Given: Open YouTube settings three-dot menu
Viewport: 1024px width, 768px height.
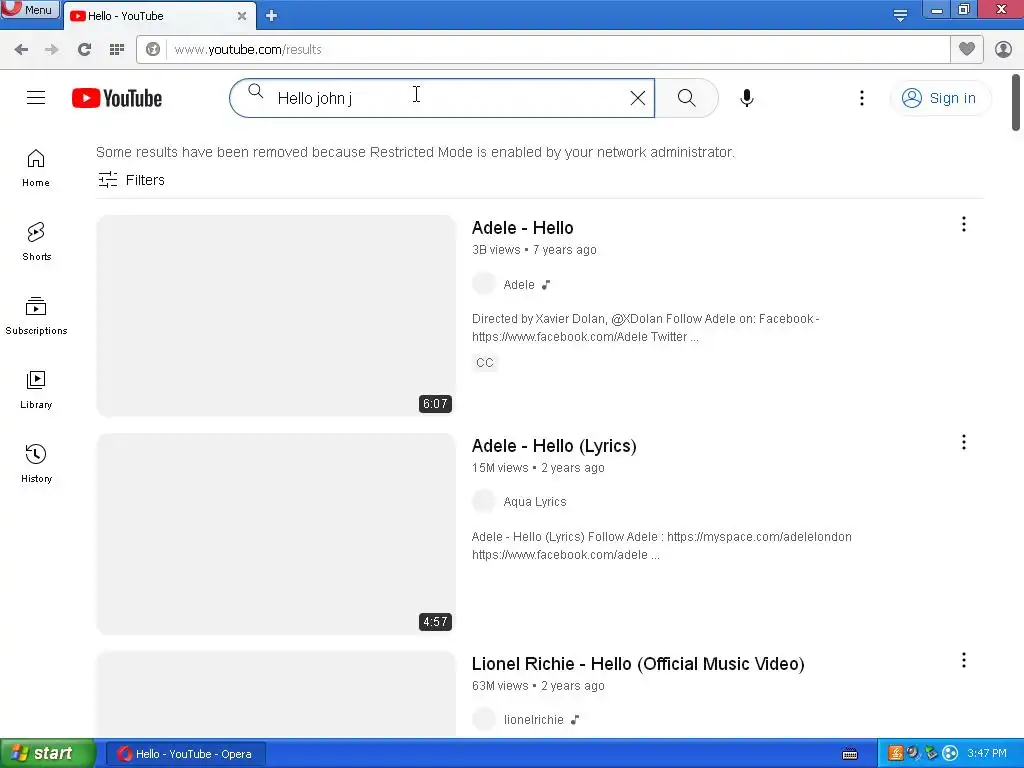Looking at the screenshot, I should [861, 98].
